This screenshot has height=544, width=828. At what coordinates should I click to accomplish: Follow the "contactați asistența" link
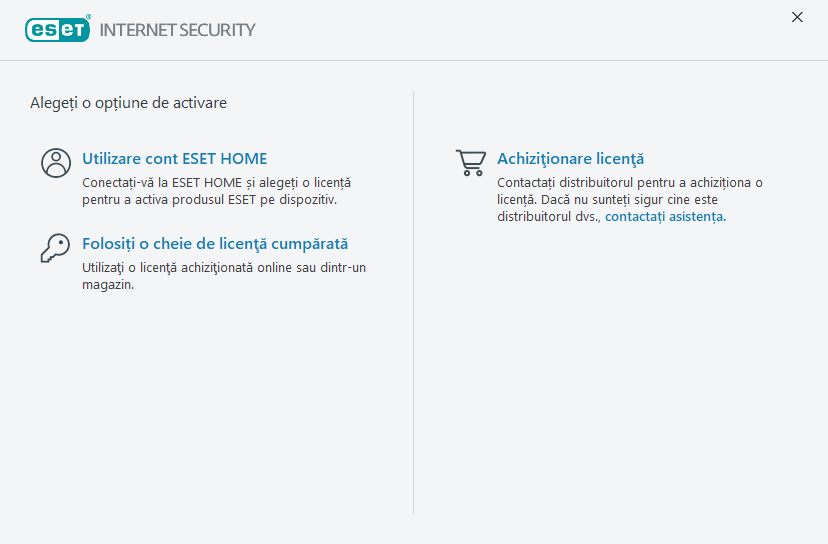(665, 216)
